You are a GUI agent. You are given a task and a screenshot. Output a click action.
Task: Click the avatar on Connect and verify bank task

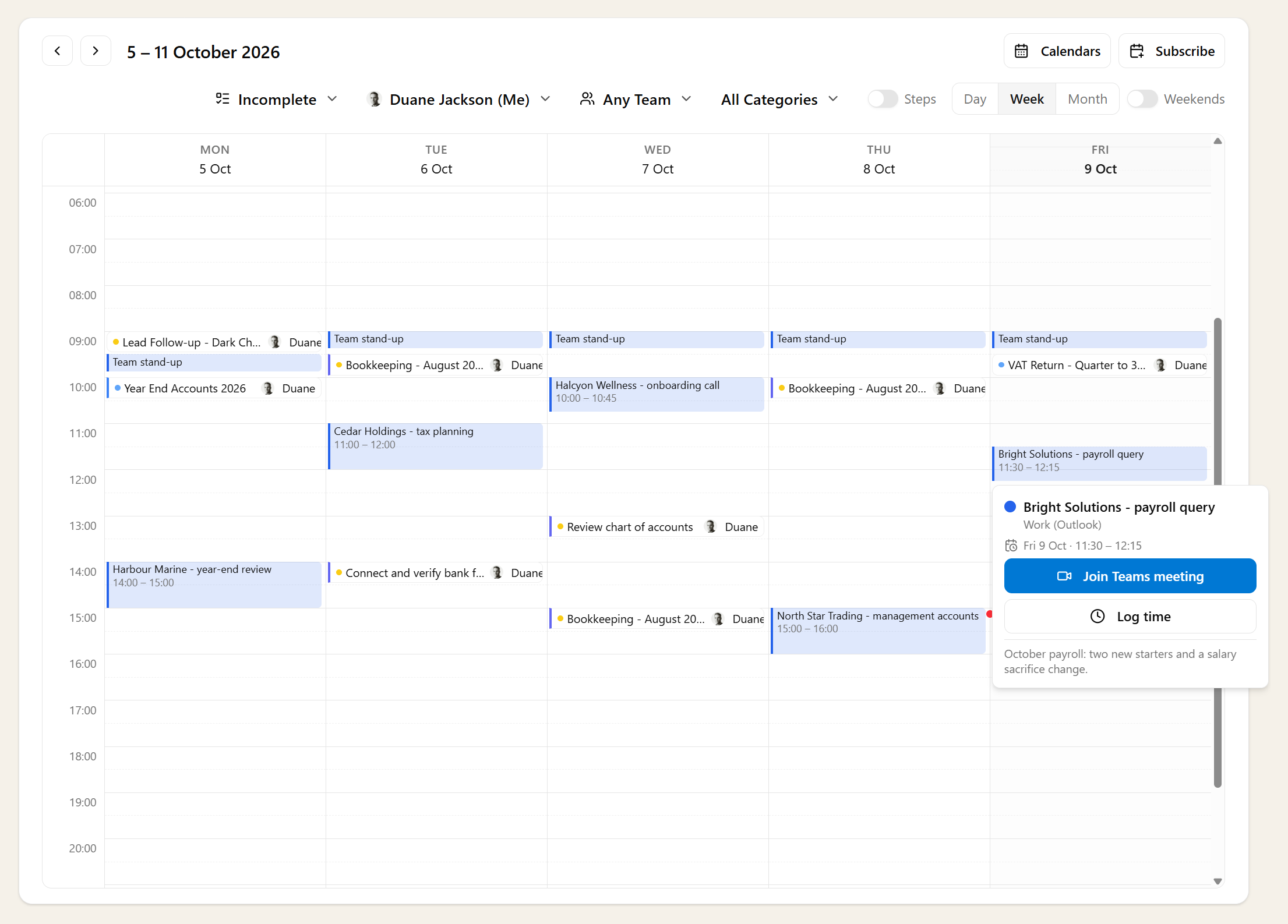[497, 573]
